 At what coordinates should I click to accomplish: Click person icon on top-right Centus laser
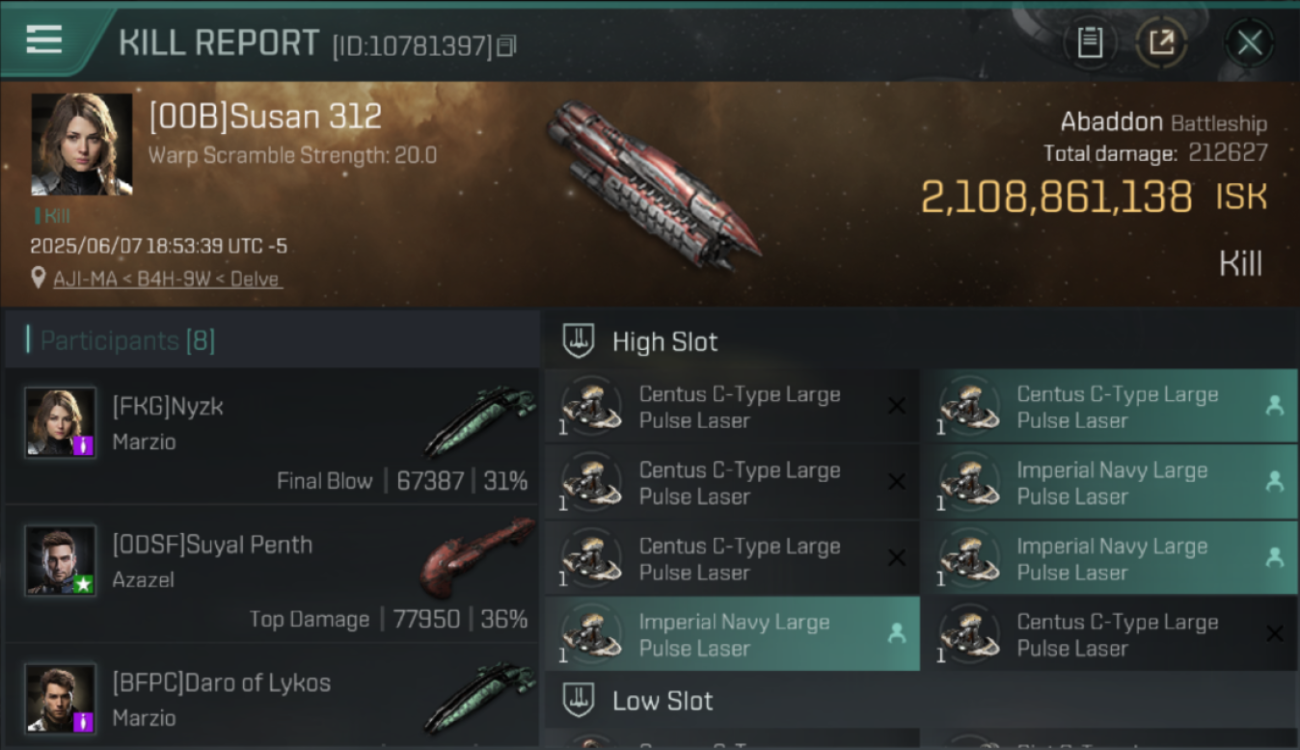(x=1274, y=405)
